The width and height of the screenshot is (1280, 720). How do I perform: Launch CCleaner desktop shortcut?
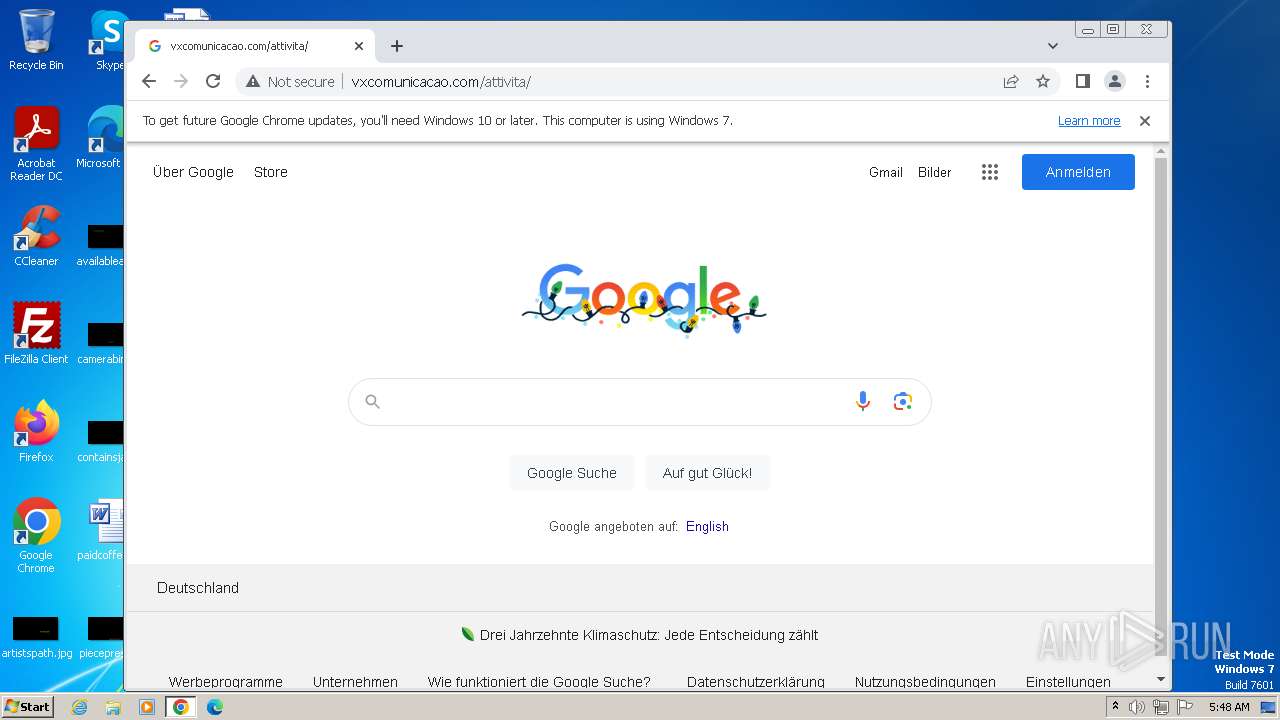pos(36,236)
